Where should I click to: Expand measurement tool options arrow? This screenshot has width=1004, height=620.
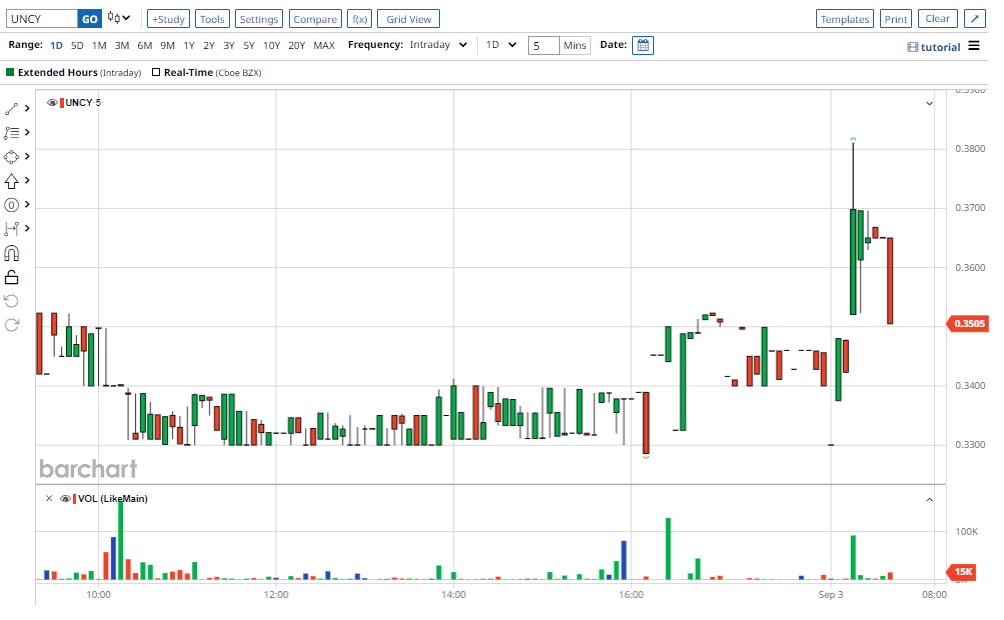click(27, 229)
